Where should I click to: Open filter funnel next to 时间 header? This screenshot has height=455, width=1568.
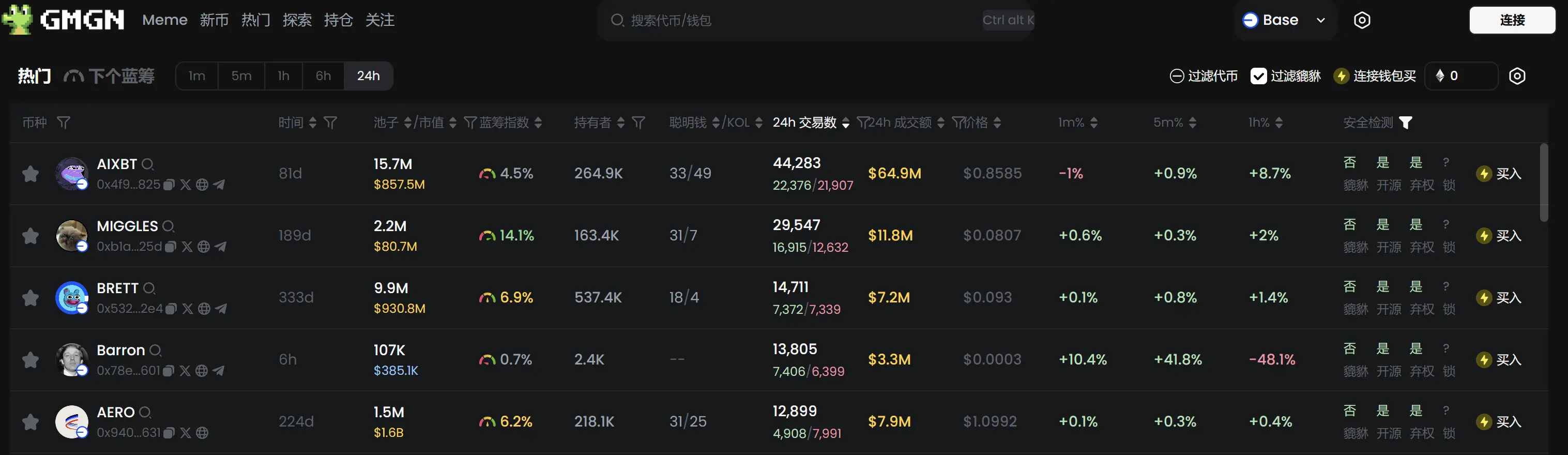tap(330, 123)
